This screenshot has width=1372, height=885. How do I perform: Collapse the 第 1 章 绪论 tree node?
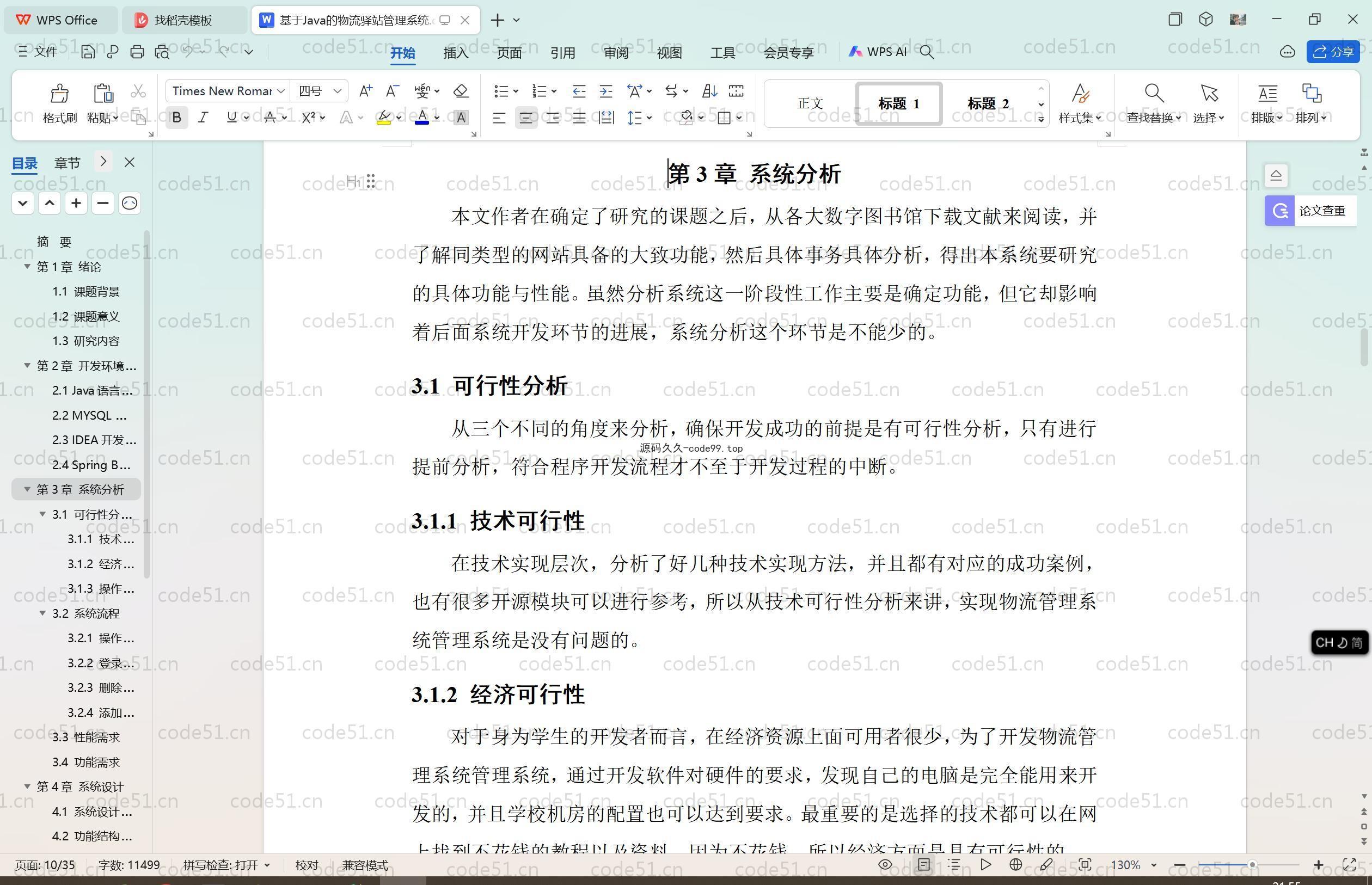27,267
